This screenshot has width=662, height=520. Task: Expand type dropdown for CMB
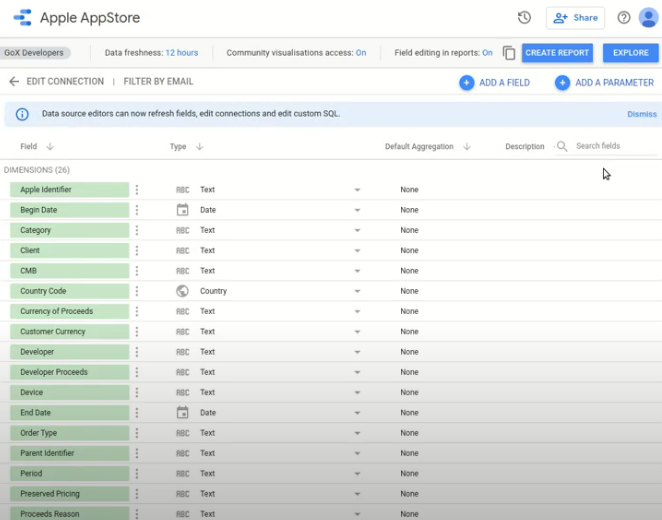pyautogui.click(x=357, y=271)
